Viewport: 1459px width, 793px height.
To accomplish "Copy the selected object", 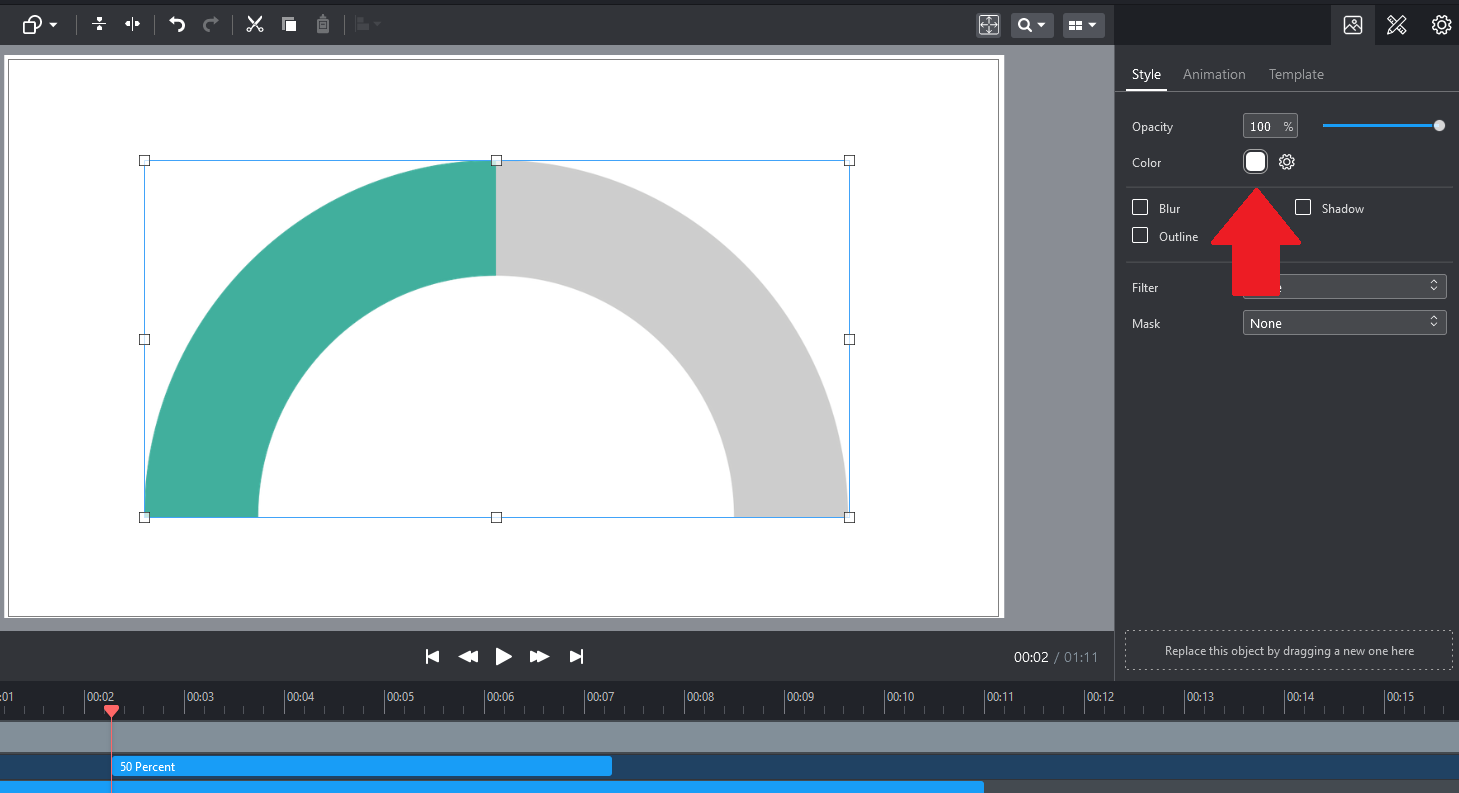I will 289,25.
